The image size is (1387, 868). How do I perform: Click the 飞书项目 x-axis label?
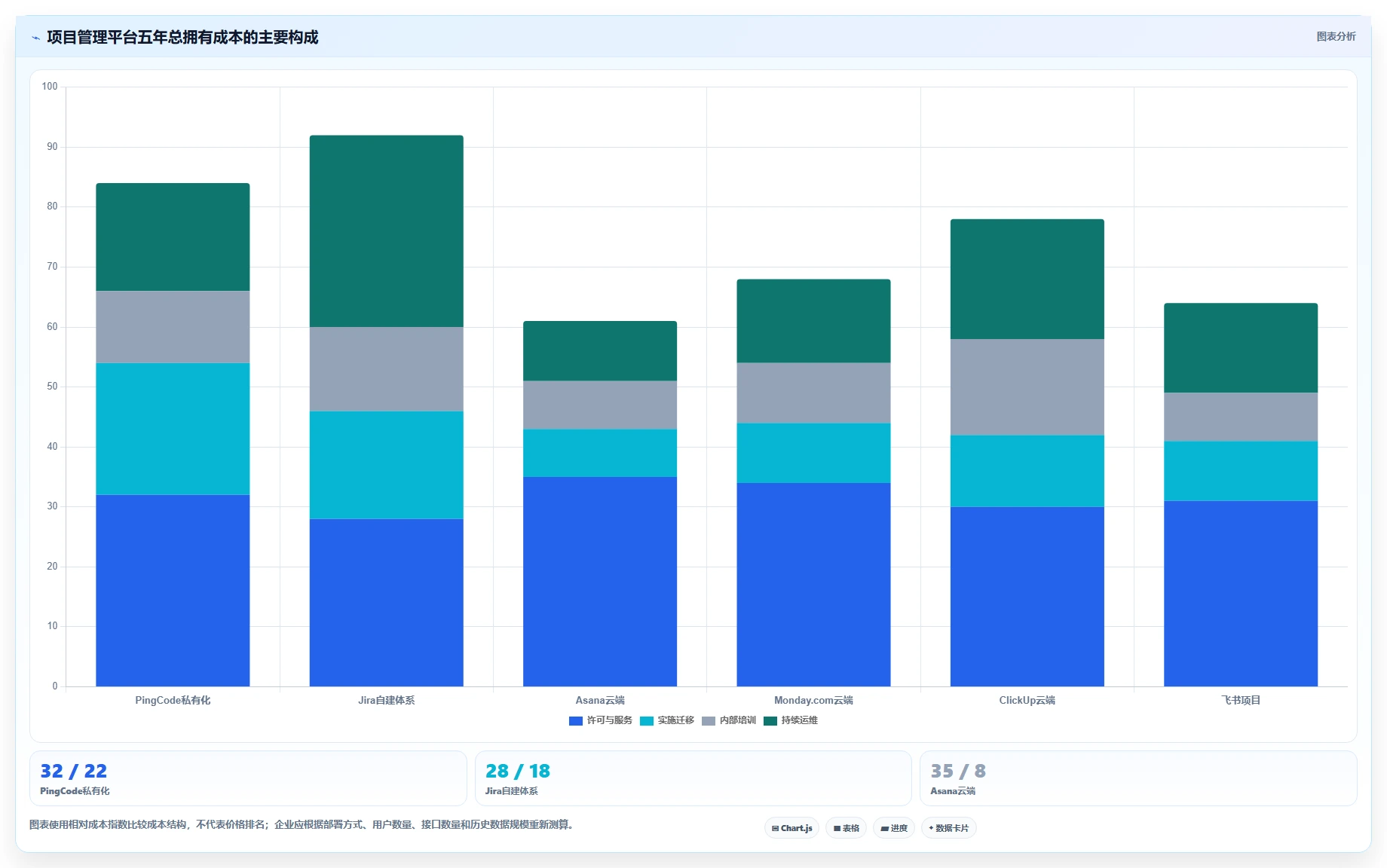(1241, 700)
